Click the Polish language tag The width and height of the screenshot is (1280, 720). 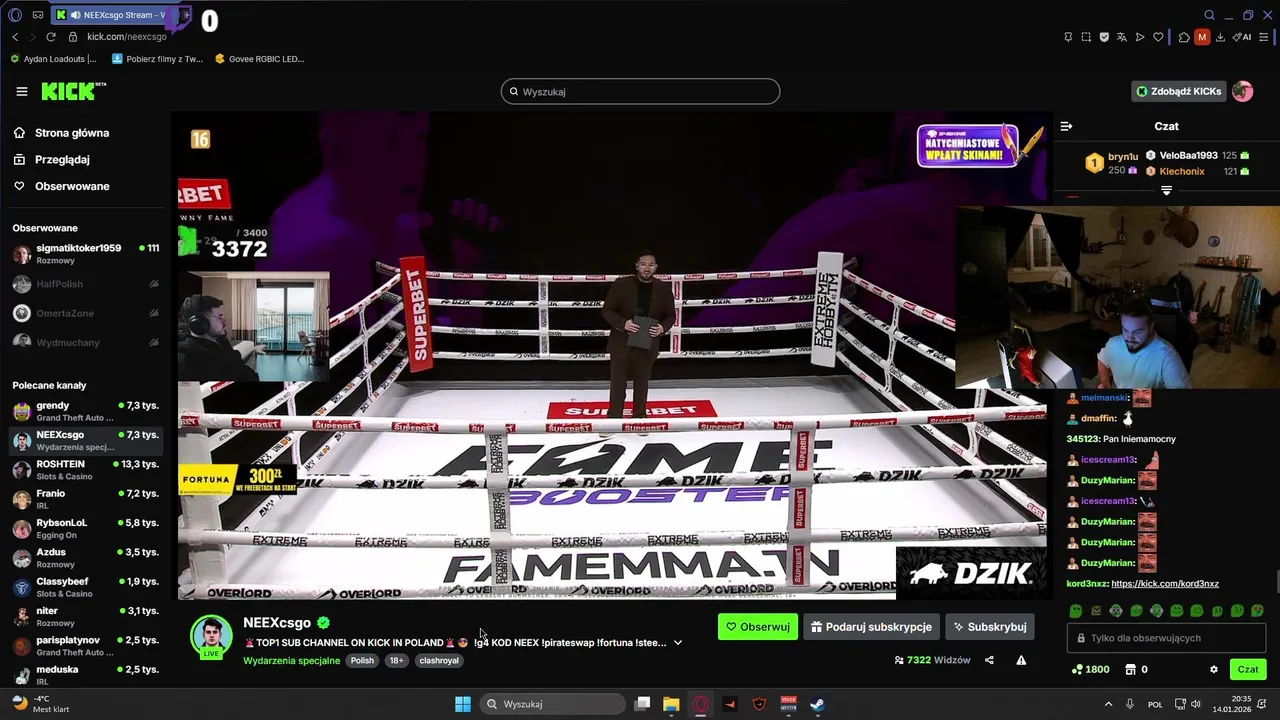pyautogui.click(x=362, y=660)
